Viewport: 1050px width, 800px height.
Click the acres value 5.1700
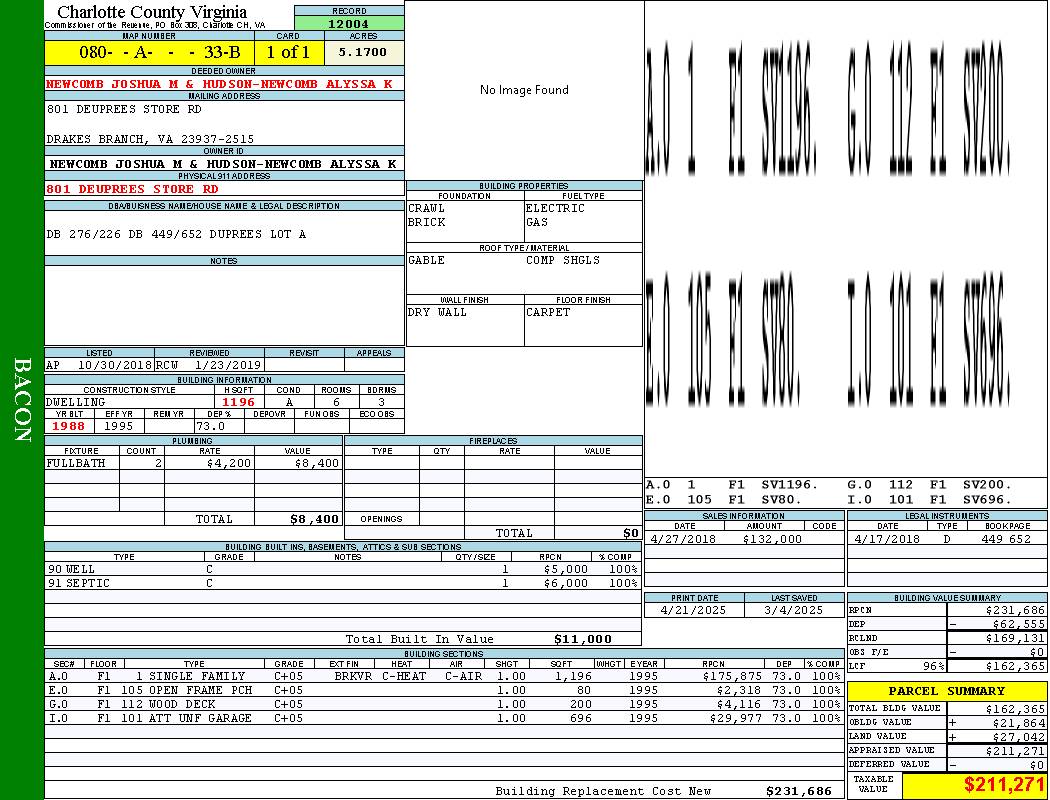click(362, 52)
